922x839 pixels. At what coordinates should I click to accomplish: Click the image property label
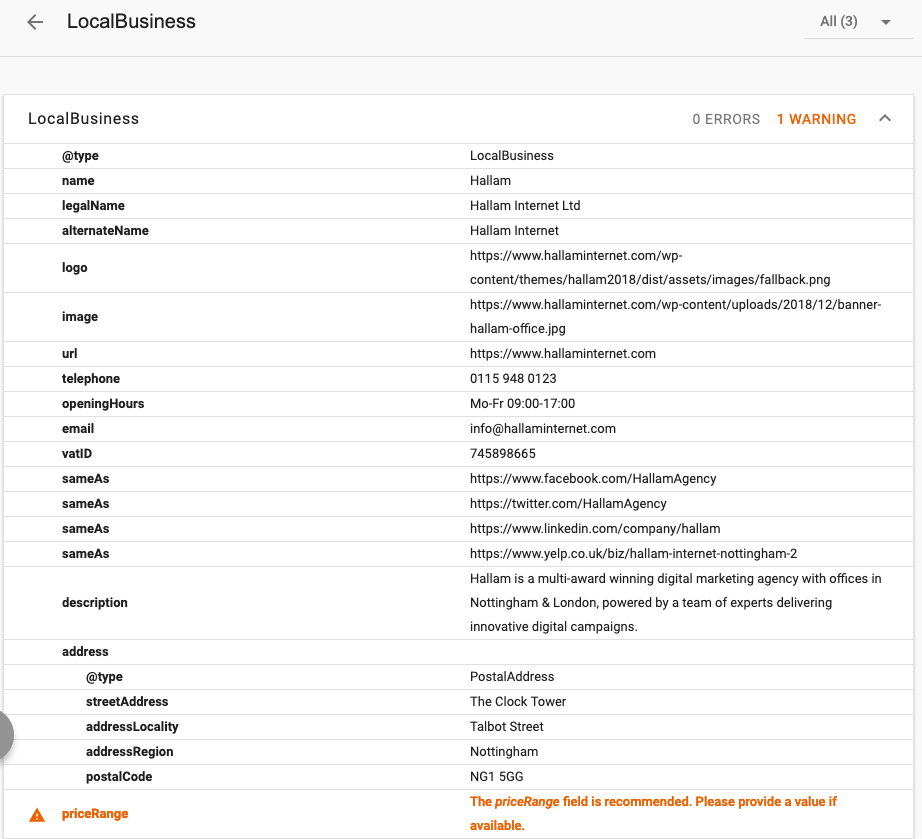(x=80, y=317)
